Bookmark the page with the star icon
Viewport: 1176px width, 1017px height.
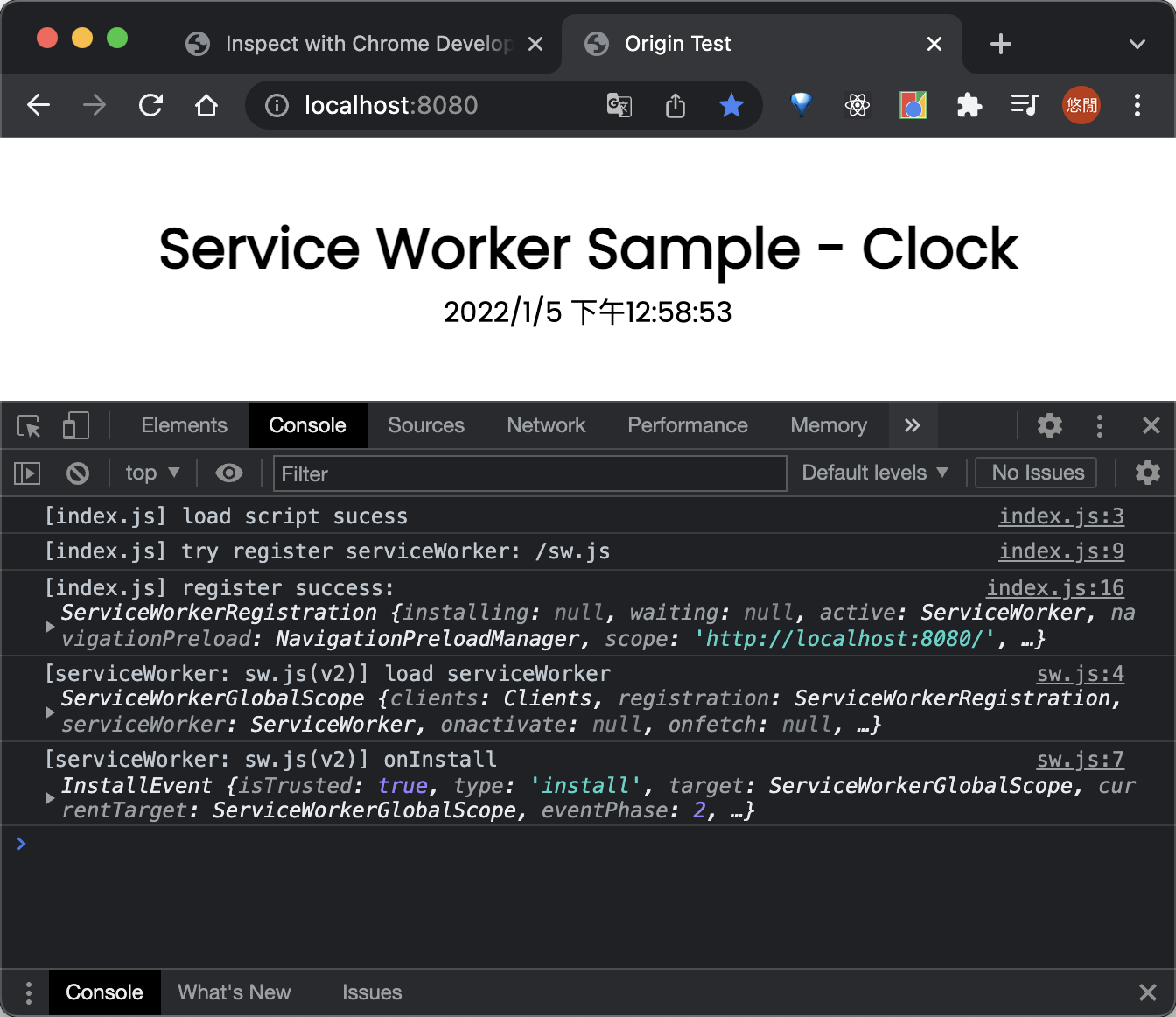[731, 105]
